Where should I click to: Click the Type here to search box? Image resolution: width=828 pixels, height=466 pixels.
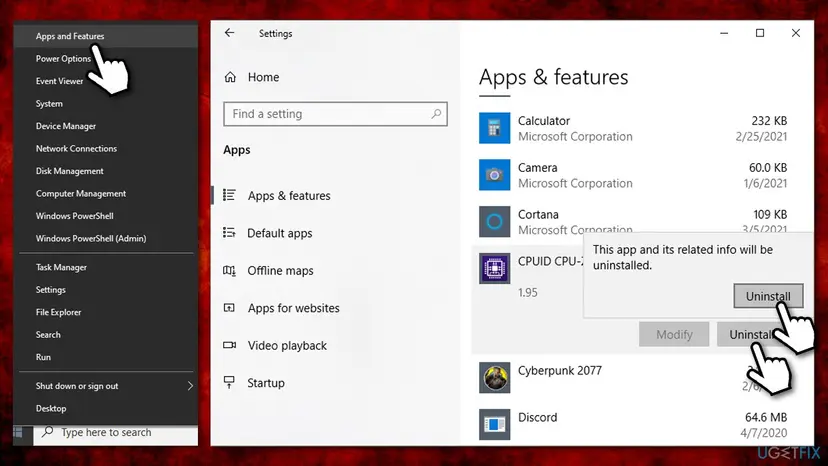(116, 433)
